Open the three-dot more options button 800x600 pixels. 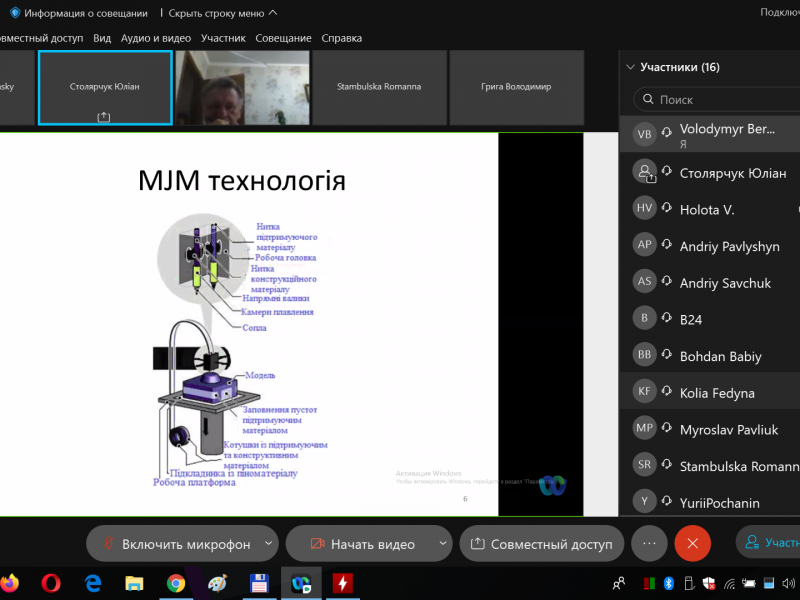[x=649, y=543]
